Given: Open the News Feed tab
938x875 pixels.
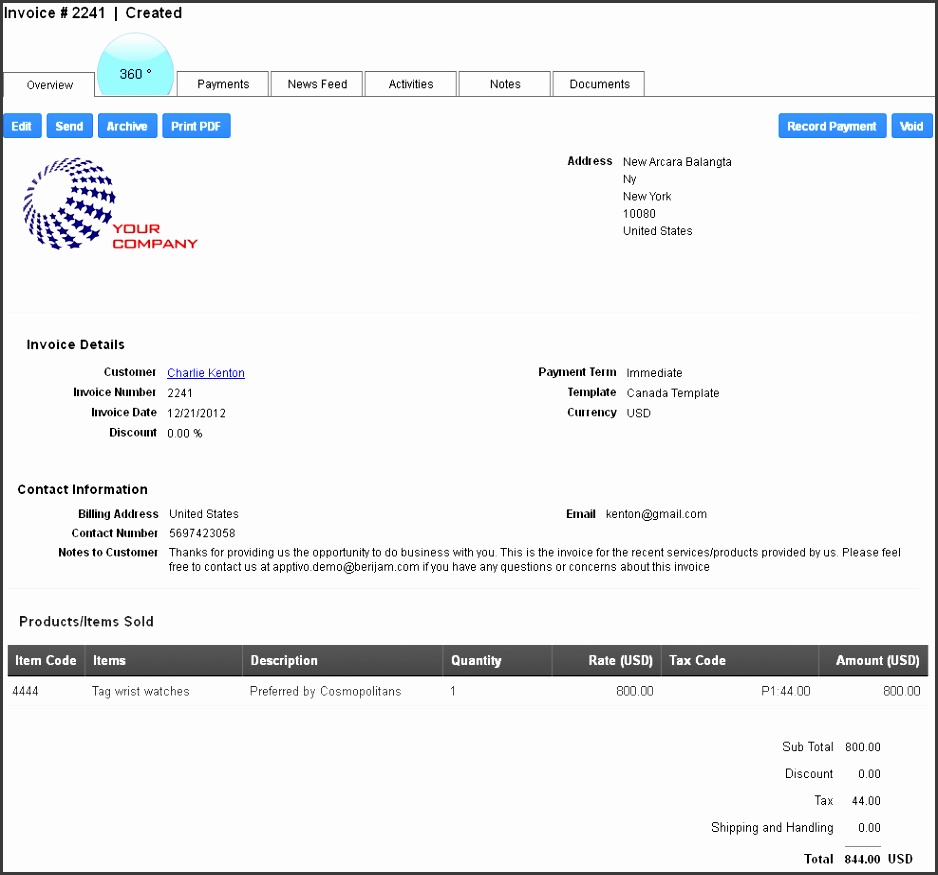Looking at the screenshot, I should click(x=317, y=84).
